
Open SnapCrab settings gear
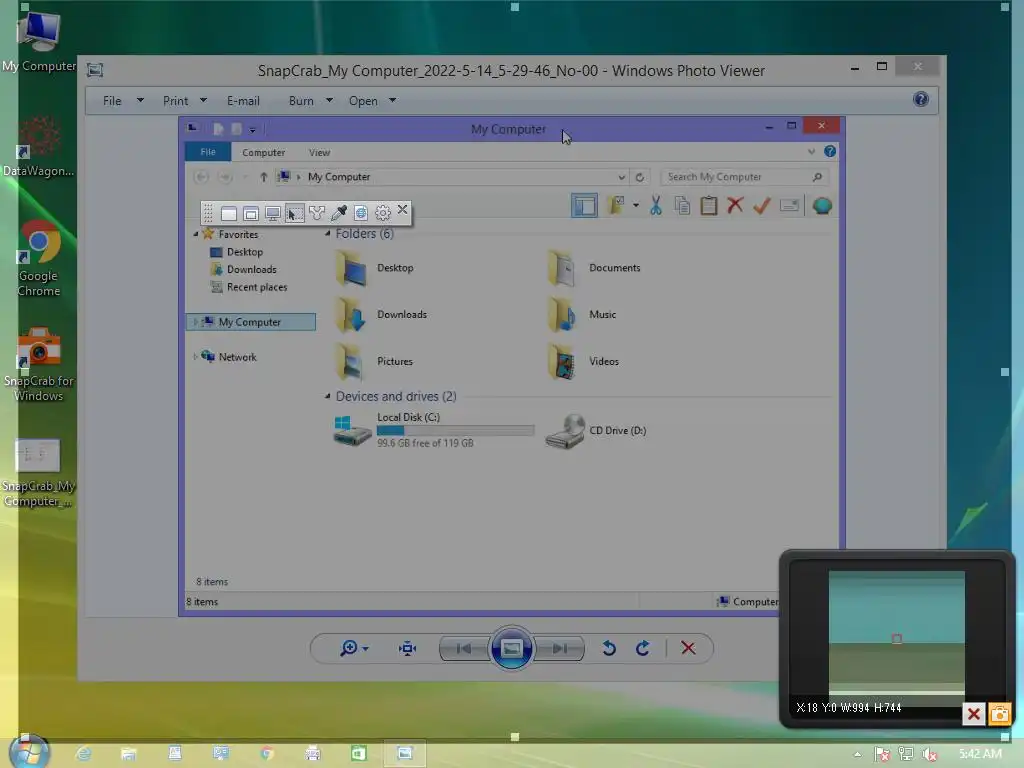coord(383,213)
